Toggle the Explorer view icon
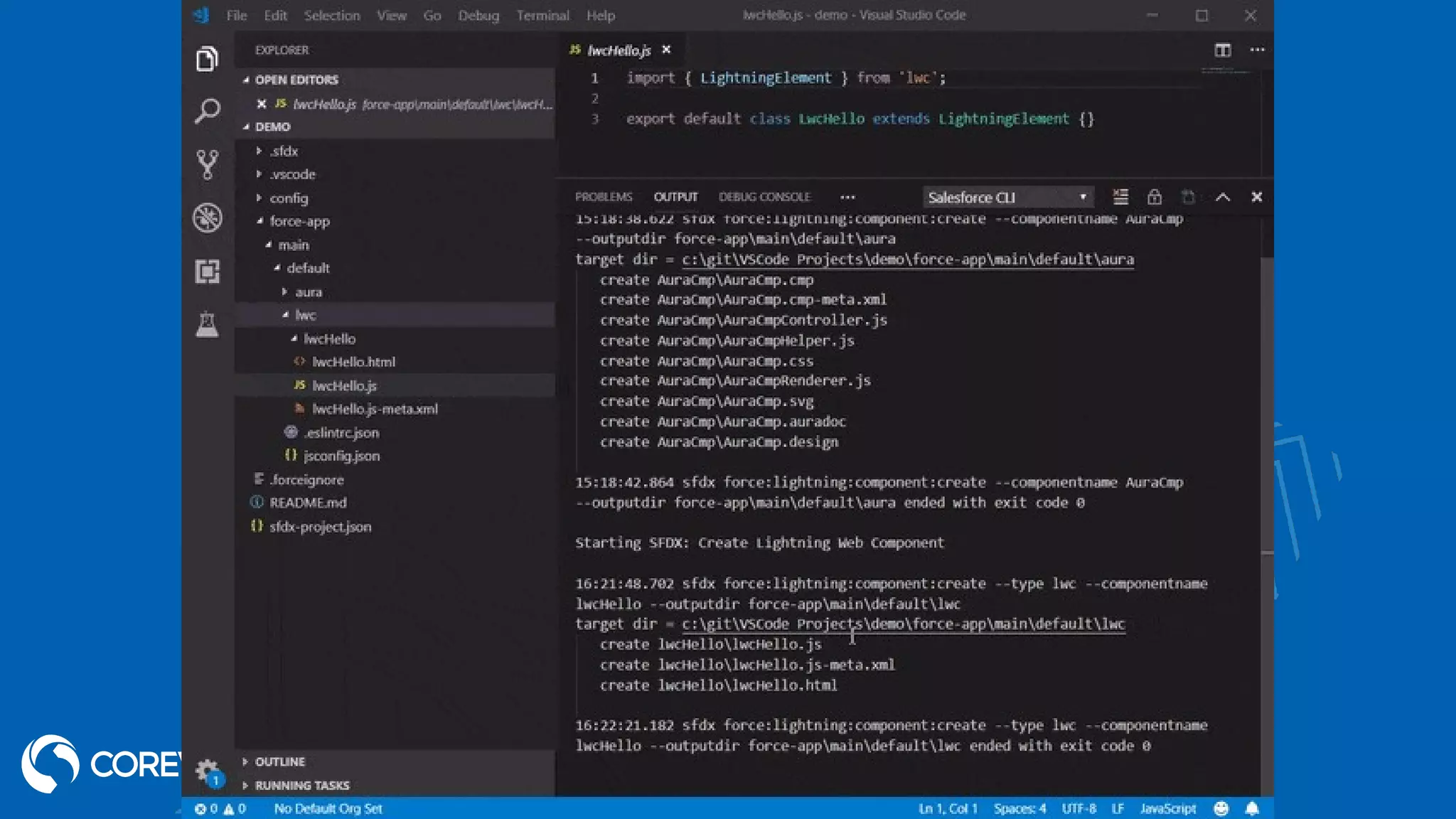Image resolution: width=1456 pixels, height=819 pixels. [207, 58]
